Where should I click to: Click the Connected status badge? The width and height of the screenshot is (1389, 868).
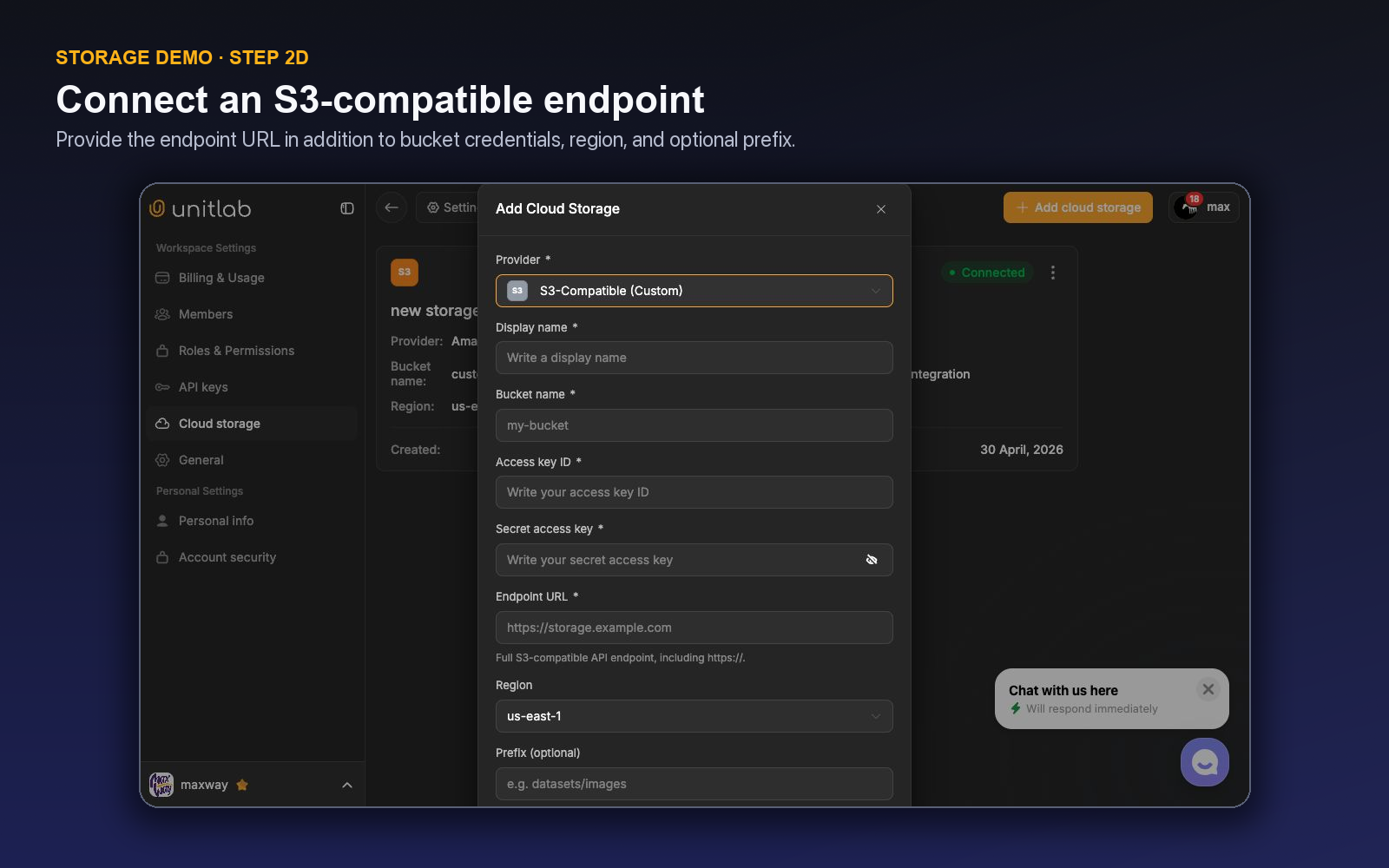pyautogui.click(x=987, y=273)
